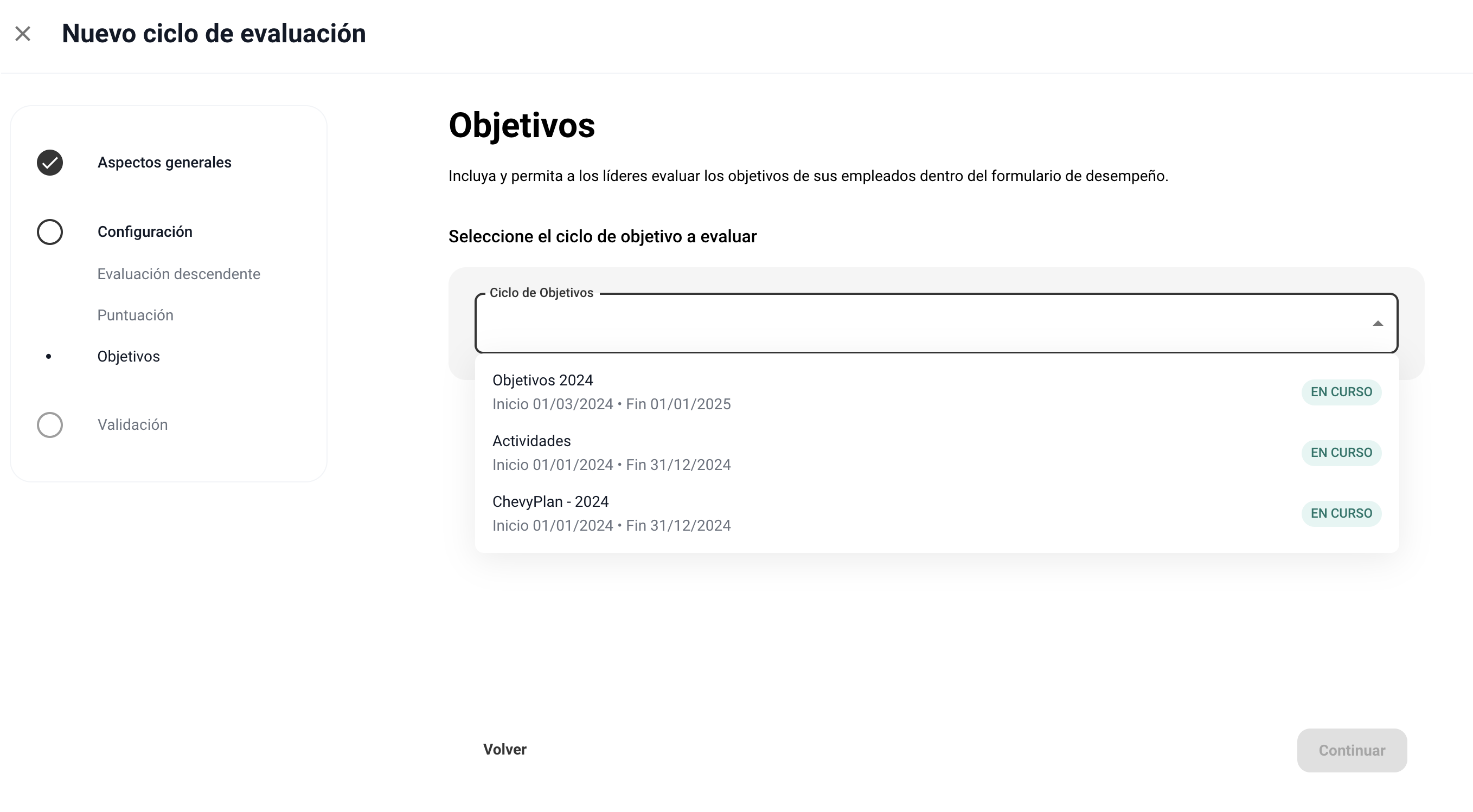Click the Validación step circle

click(50, 425)
